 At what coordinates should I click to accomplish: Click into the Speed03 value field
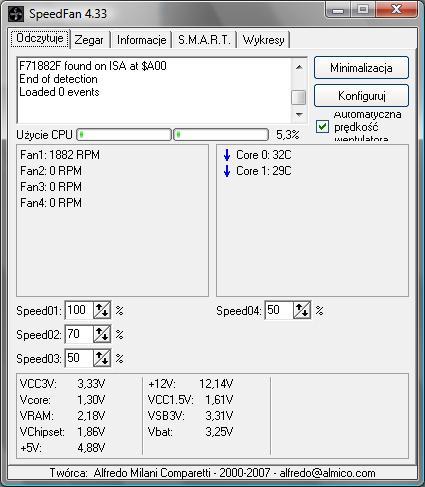click(79, 358)
